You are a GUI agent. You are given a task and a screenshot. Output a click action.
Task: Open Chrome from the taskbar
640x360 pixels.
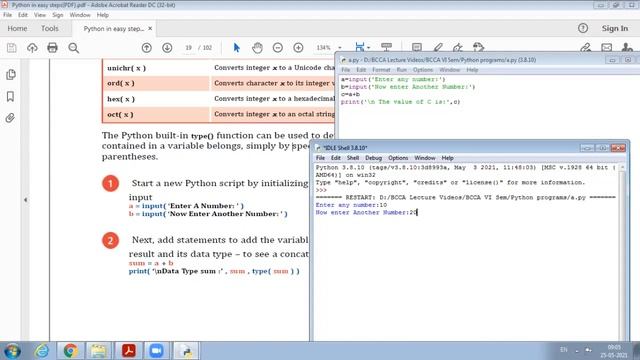[70, 351]
